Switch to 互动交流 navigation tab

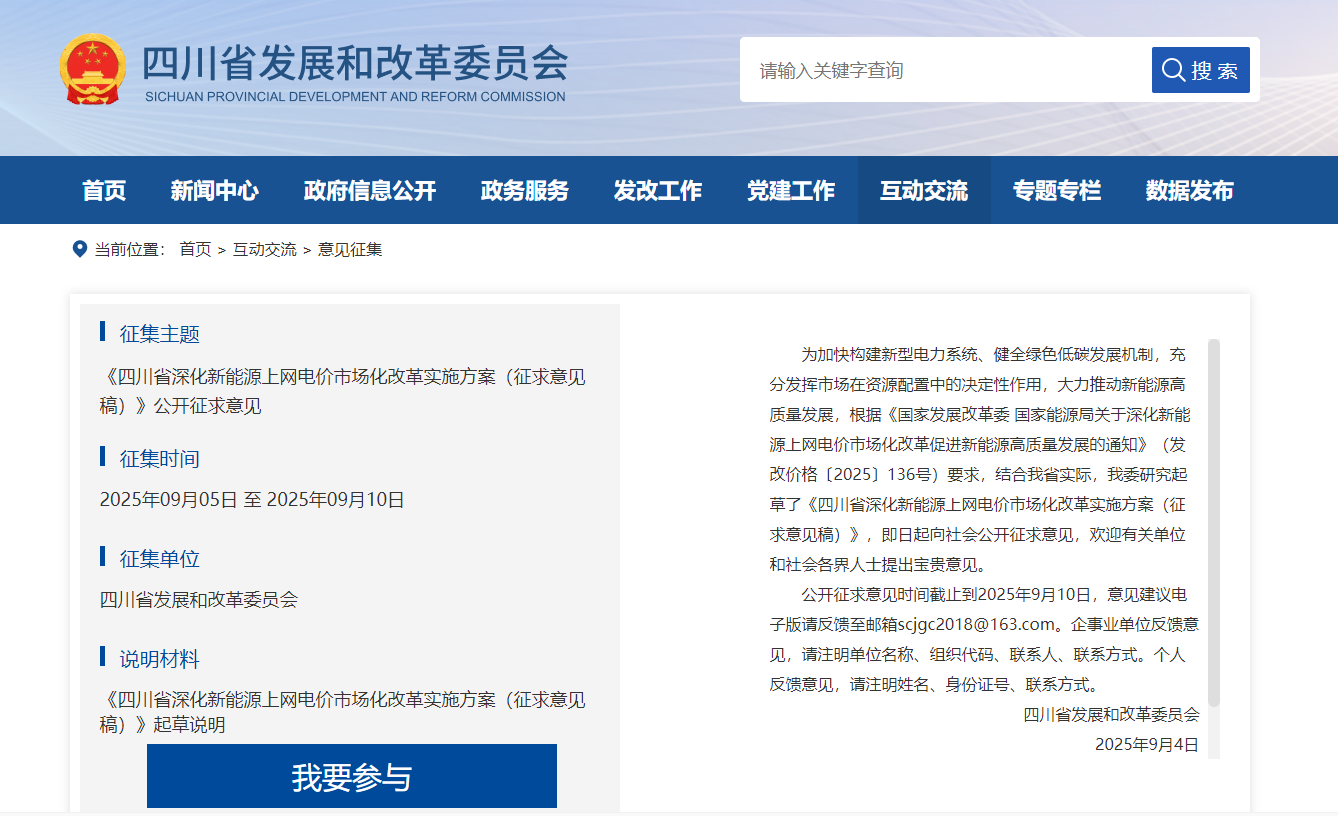[x=923, y=191]
